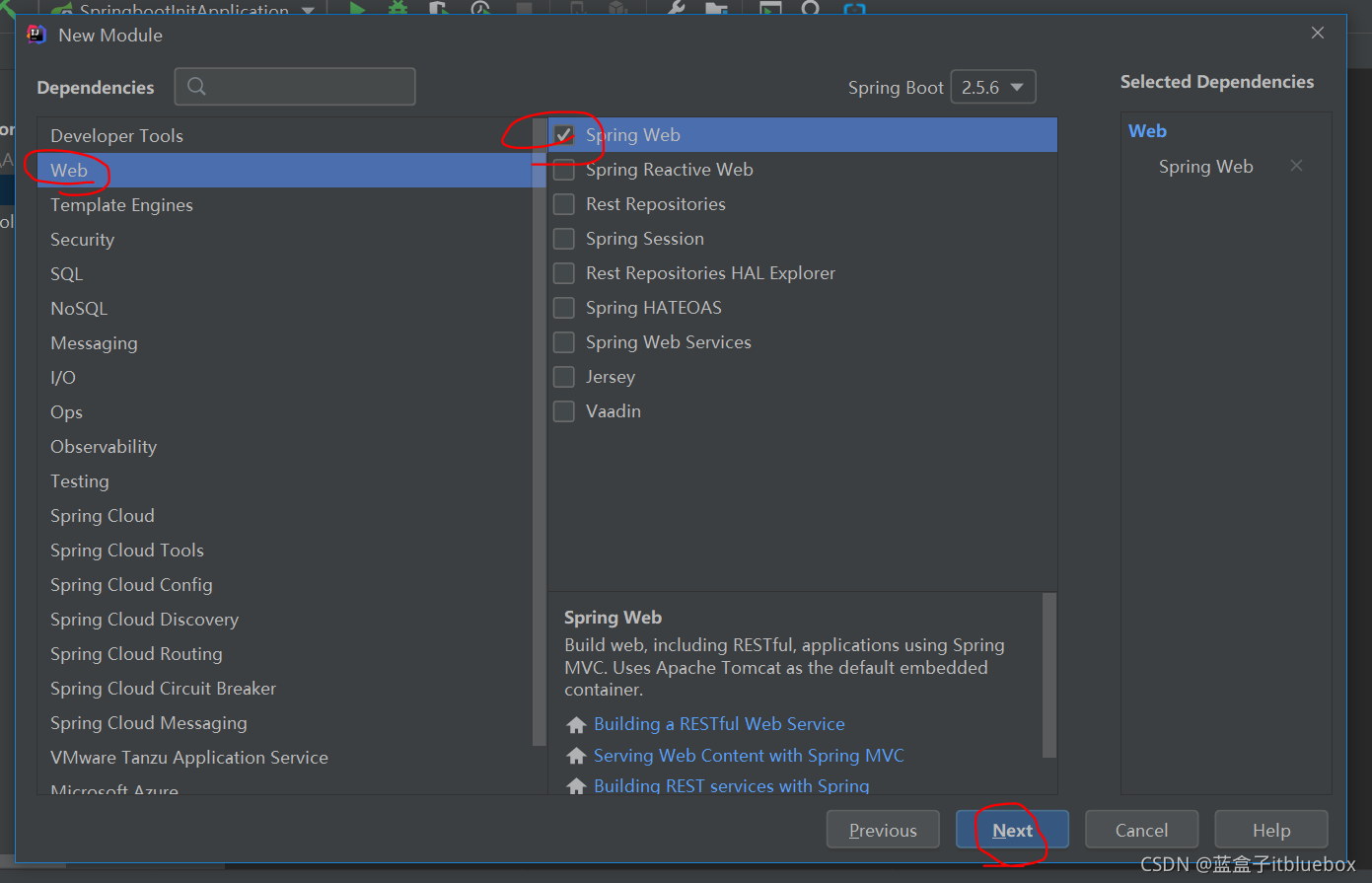Open the Messaging category
The width and height of the screenshot is (1372, 883).
point(284,342)
